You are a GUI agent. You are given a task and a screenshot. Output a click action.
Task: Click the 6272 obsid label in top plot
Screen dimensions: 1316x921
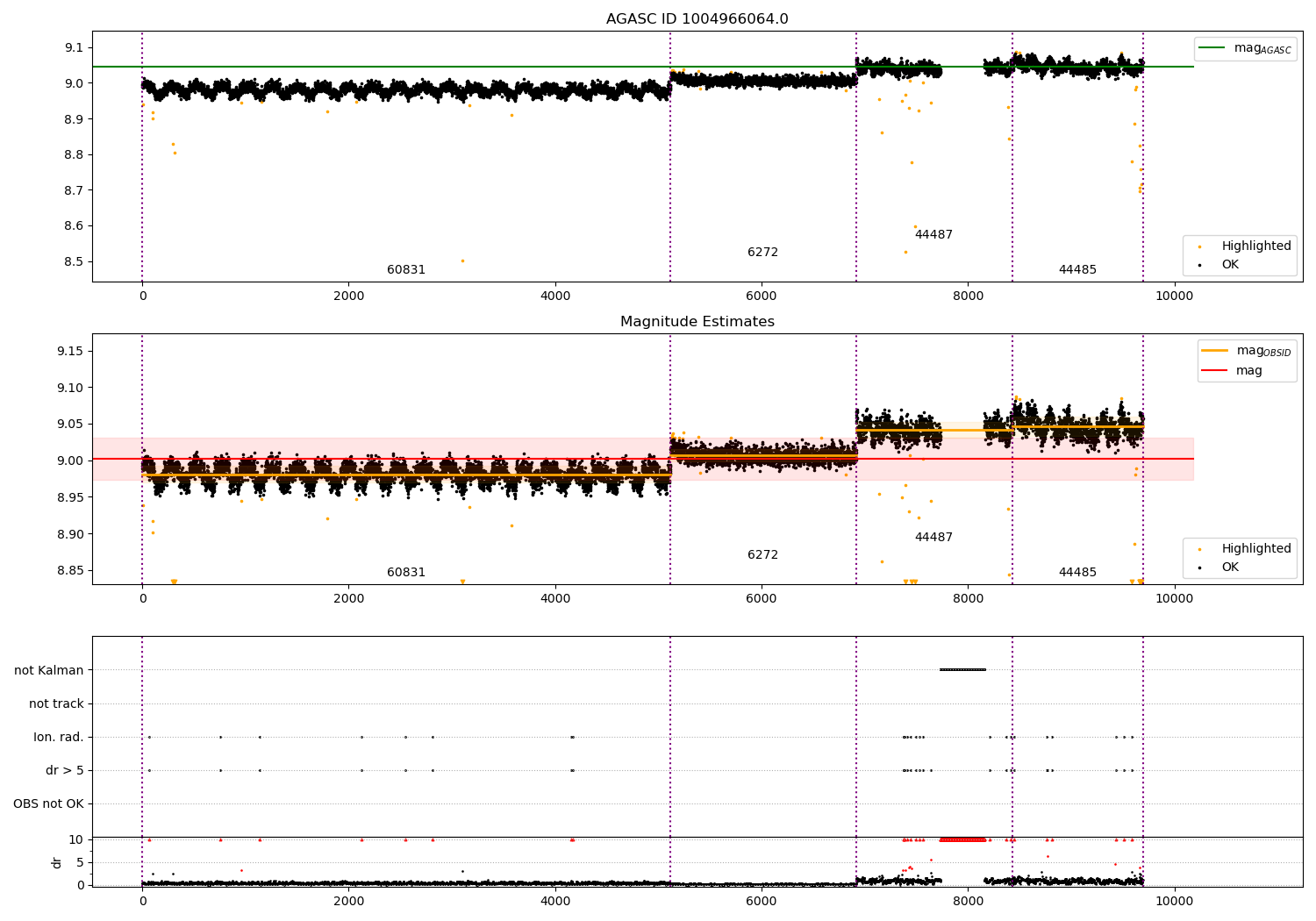(x=762, y=253)
